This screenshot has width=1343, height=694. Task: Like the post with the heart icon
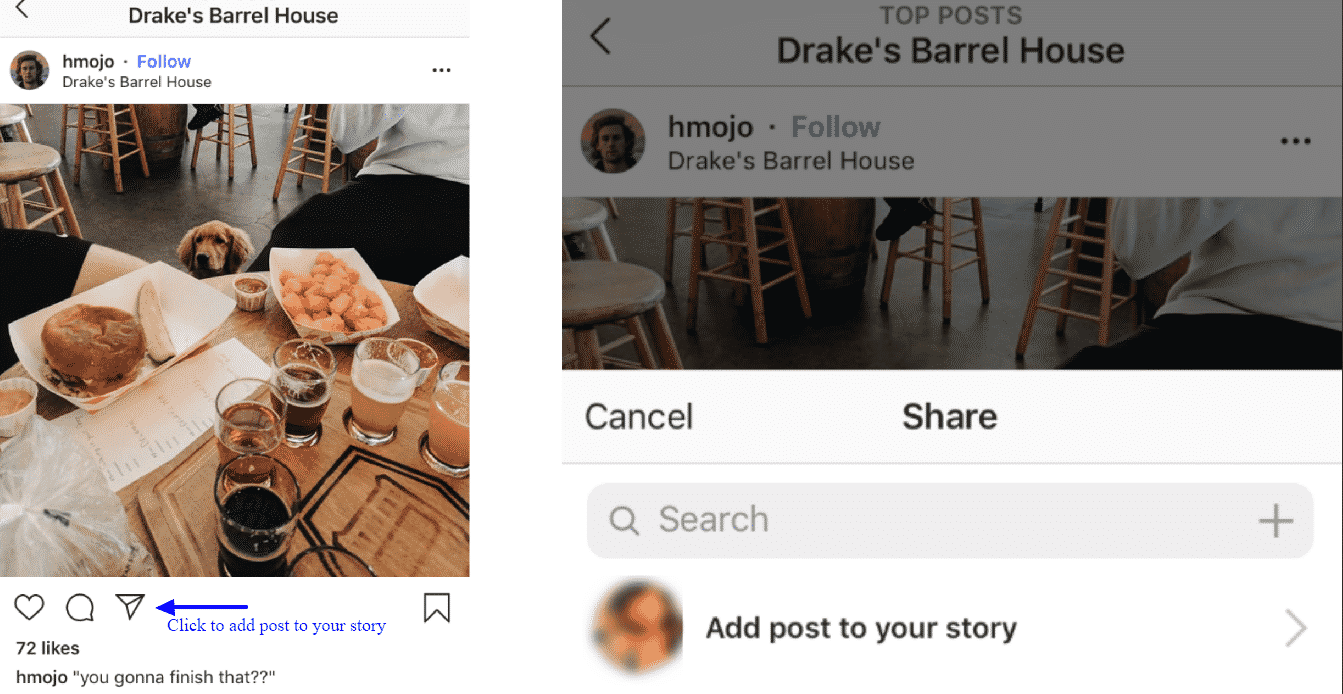(30, 607)
